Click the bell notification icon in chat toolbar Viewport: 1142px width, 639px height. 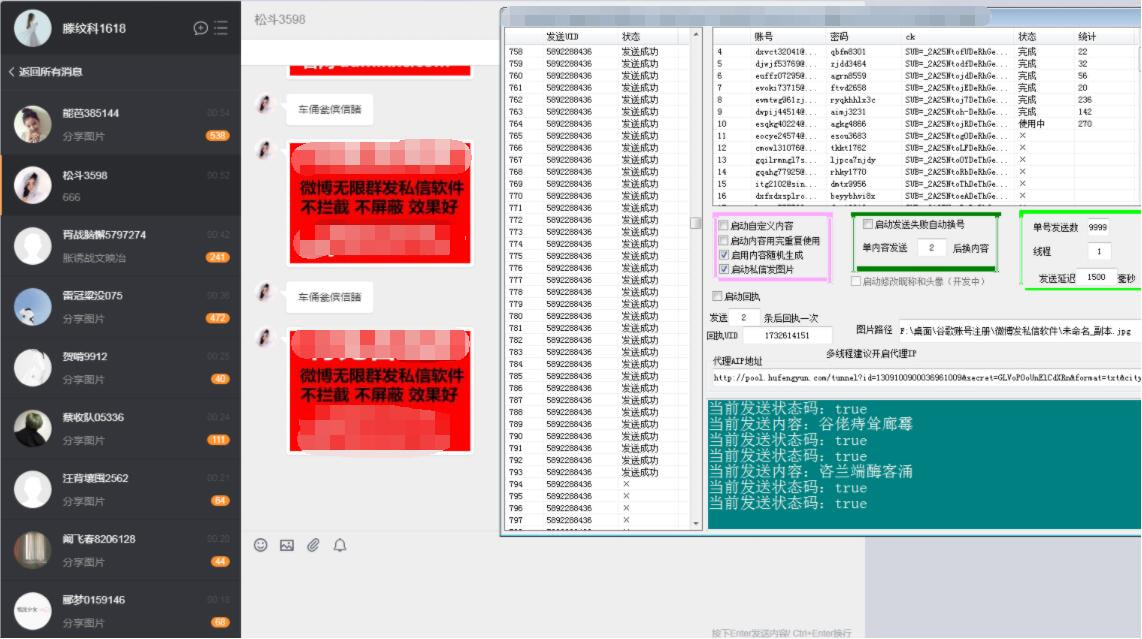pyautogui.click(x=340, y=545)
